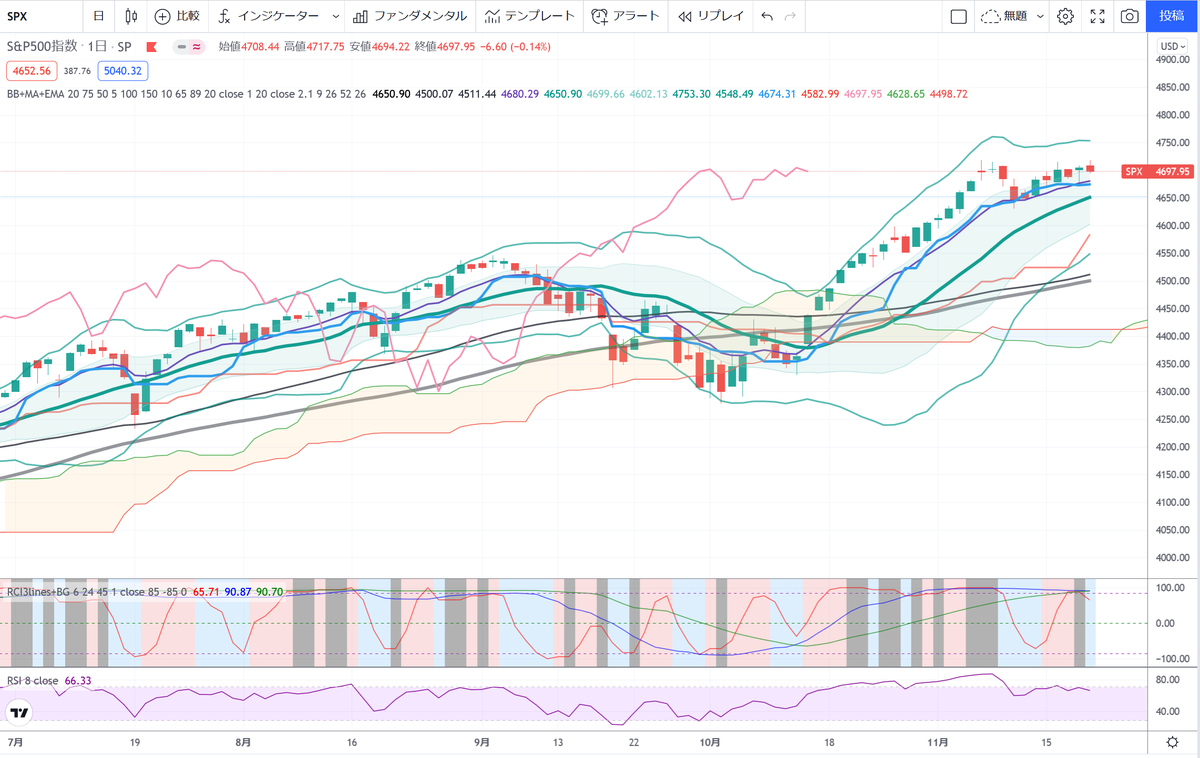The width and height of the screenshot is (1200, 758).
Task: Click the 11月 date label on time axis
Action: point(940,743)
